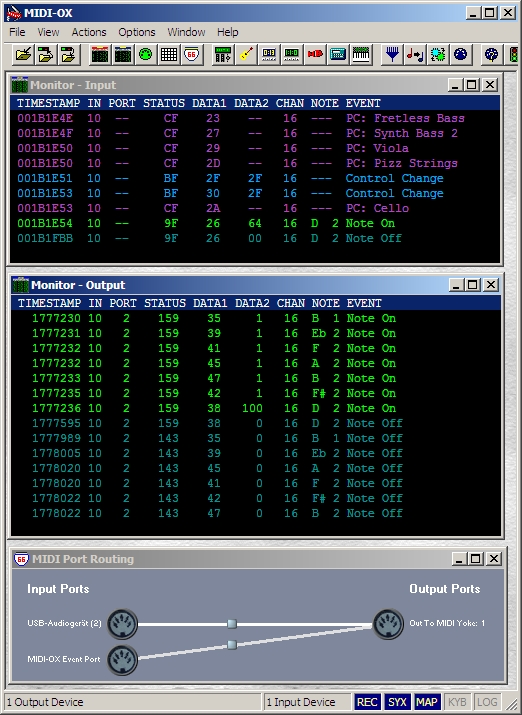Open the instrument panel guitar icon
The width and height of the screenshot is (522, 715).
(x=246, y=55)
